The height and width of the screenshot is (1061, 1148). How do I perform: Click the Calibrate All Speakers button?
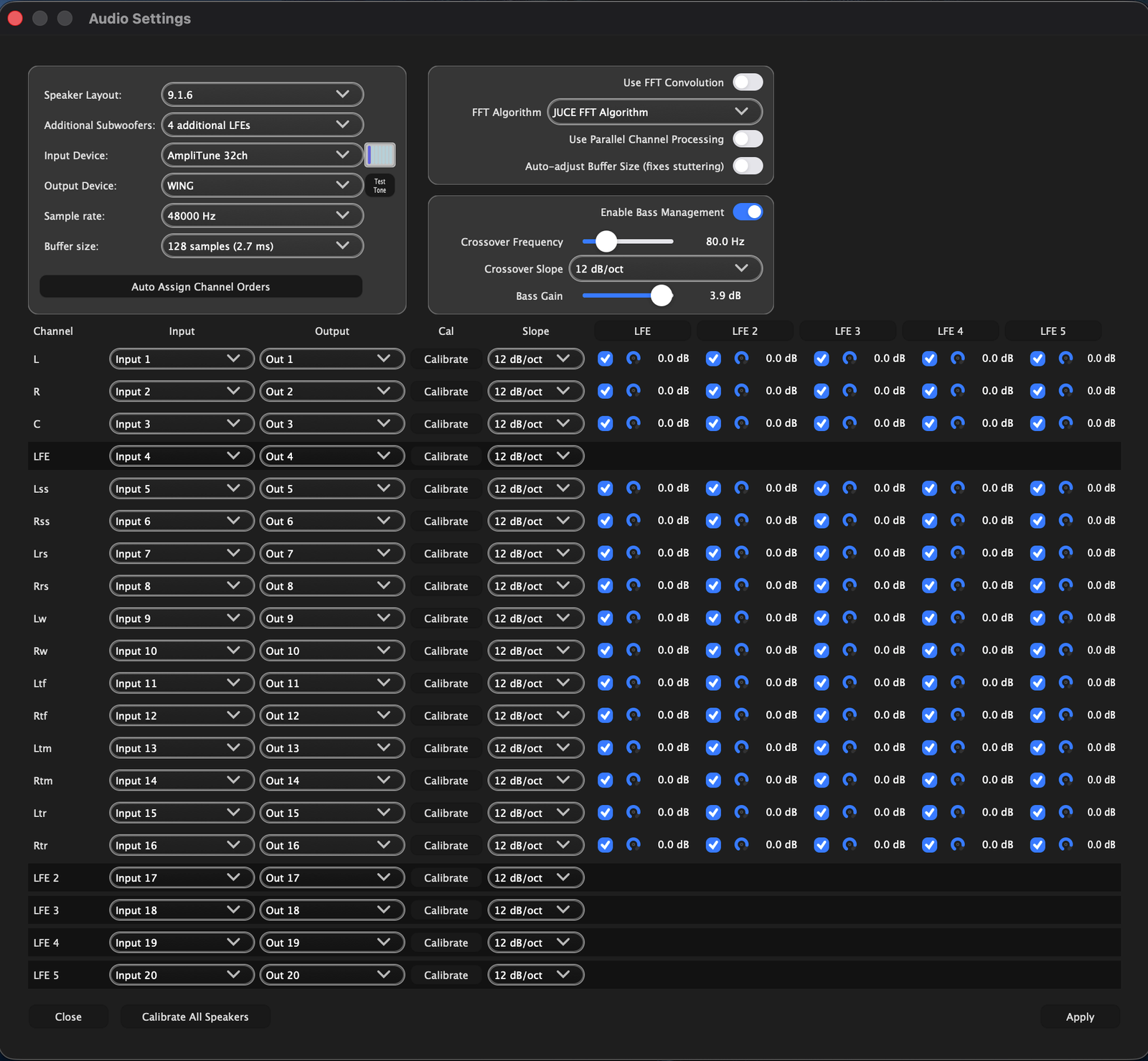pyautogui.click(x=195, y=1017)
